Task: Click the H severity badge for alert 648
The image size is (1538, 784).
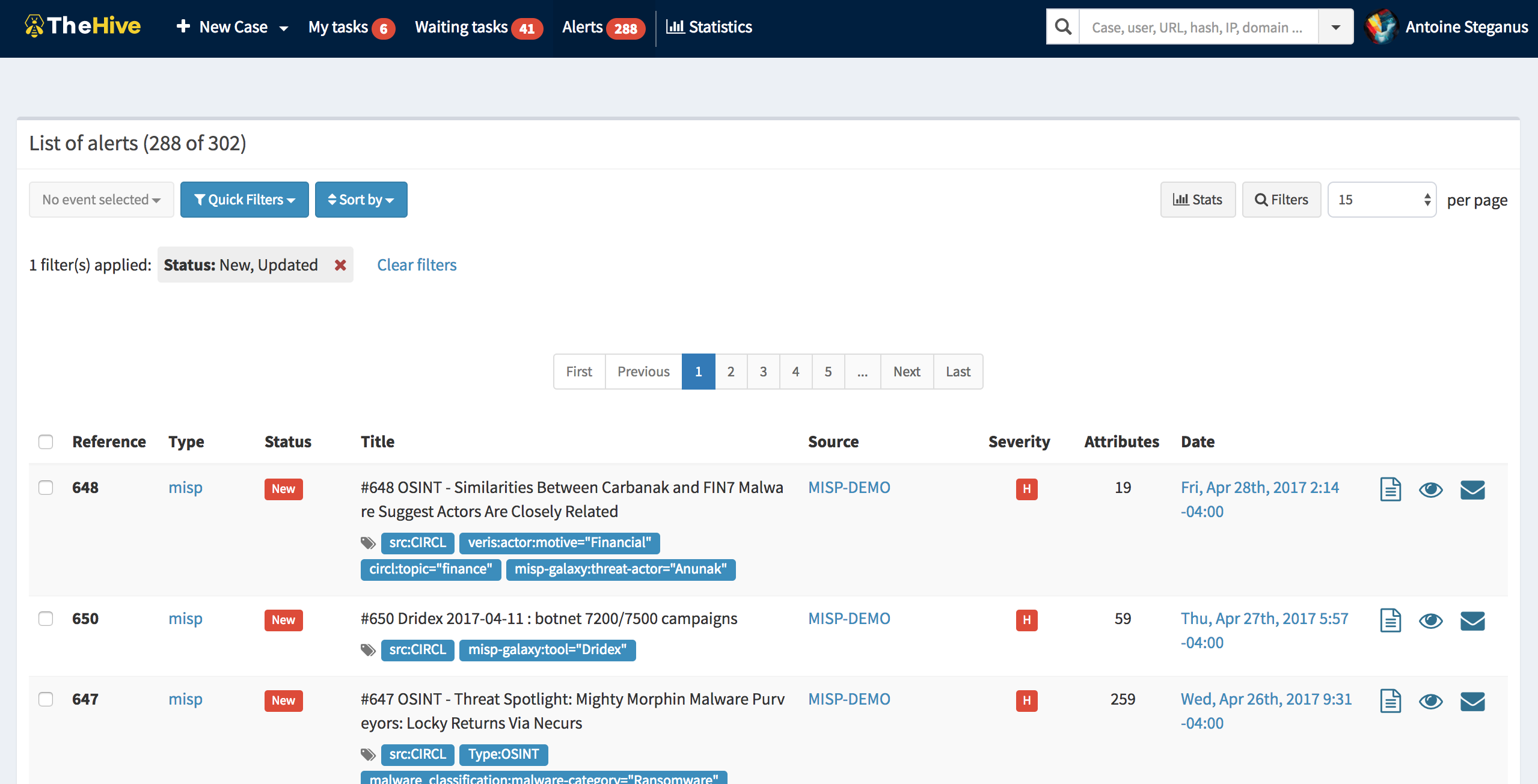Action: point(1026,489)
